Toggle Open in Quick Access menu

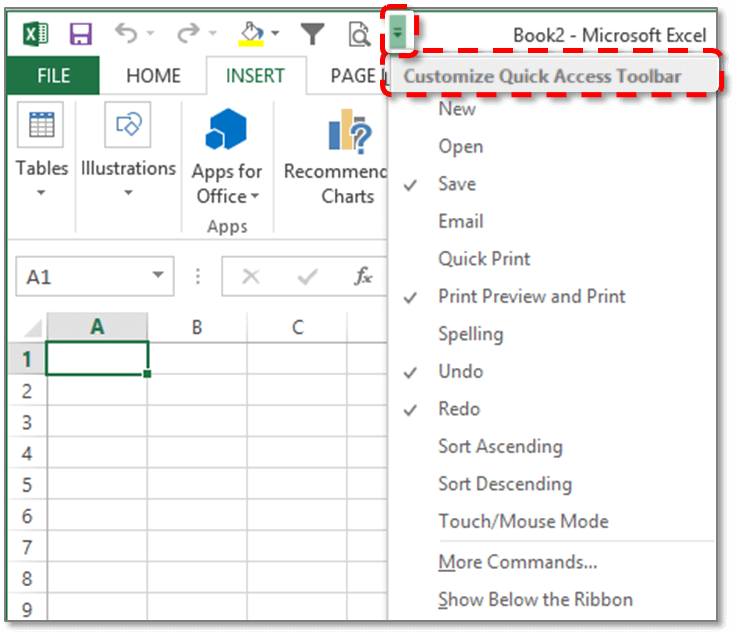click(552, 147)
